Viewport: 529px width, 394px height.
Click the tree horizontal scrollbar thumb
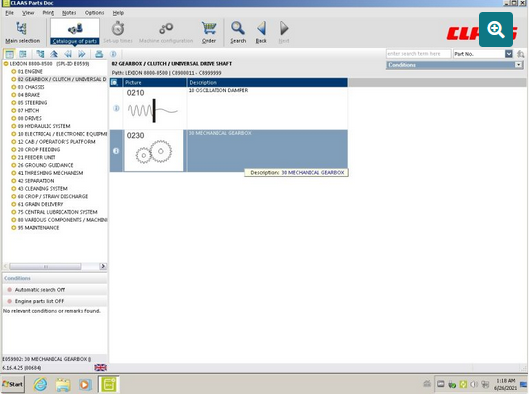pyautogui.click(x=45, y=266)
